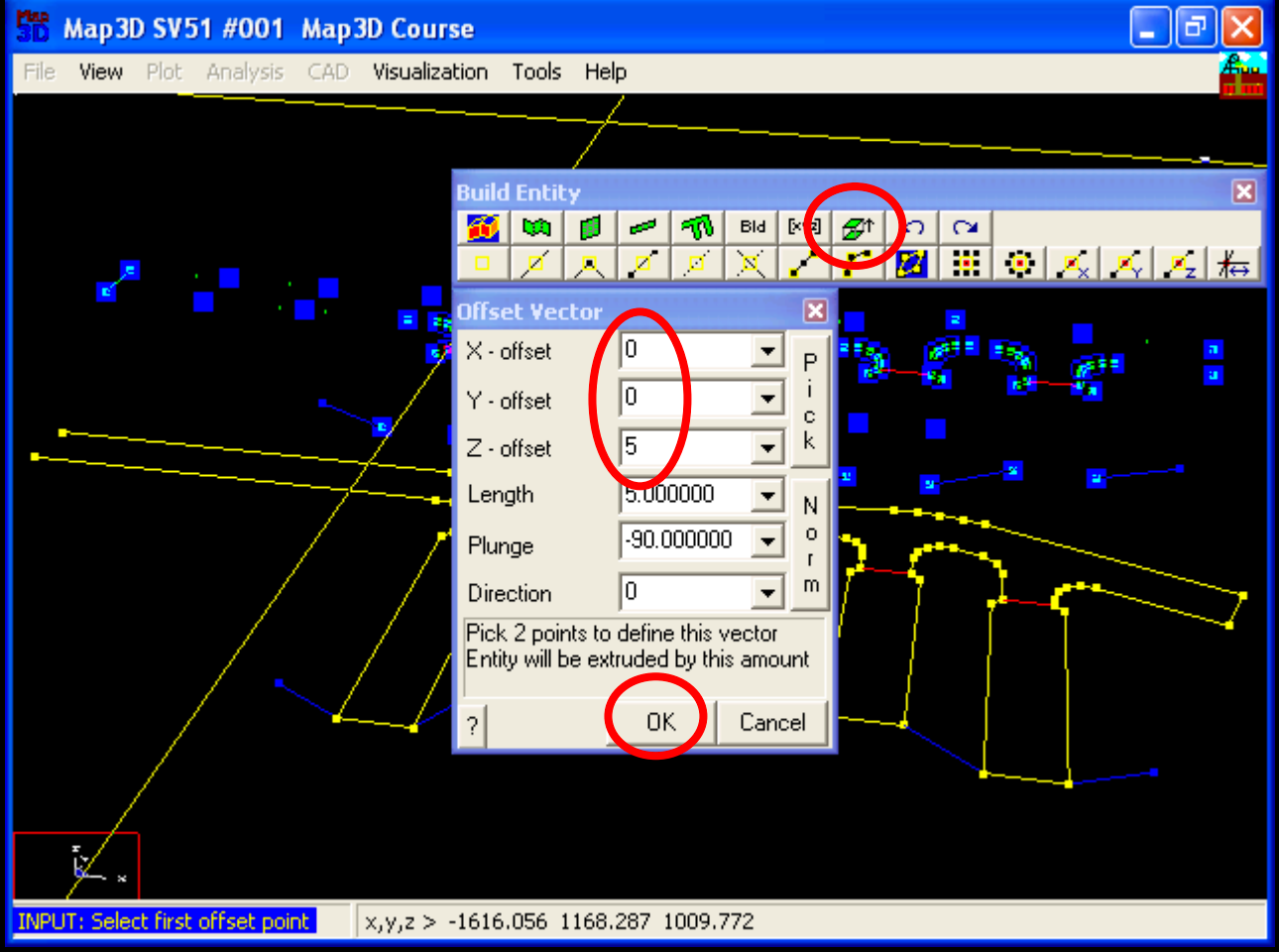
Task: Pick the green flat strip entity tool
Action: point(643,228)
